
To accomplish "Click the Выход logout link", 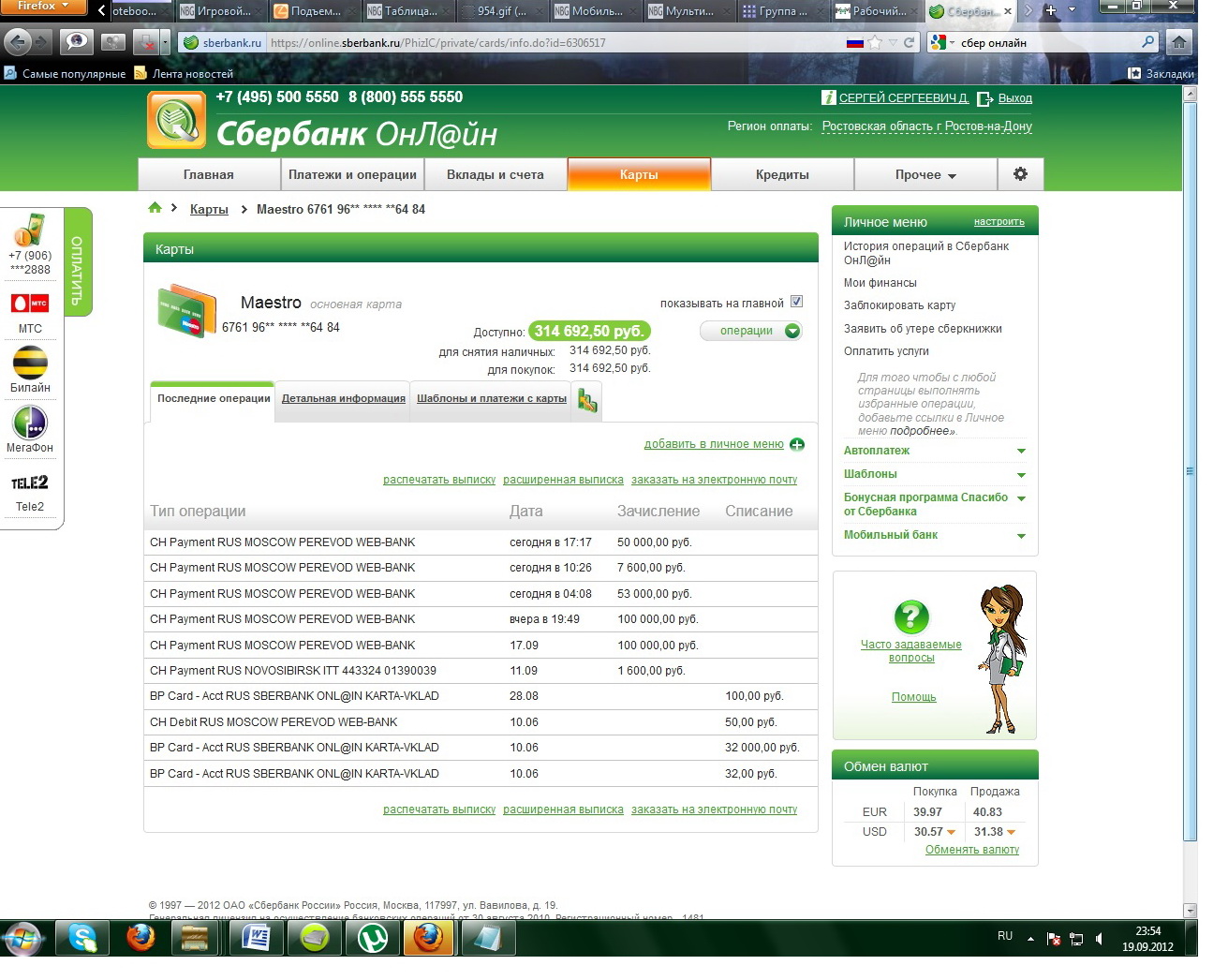I will (1015, 98).
